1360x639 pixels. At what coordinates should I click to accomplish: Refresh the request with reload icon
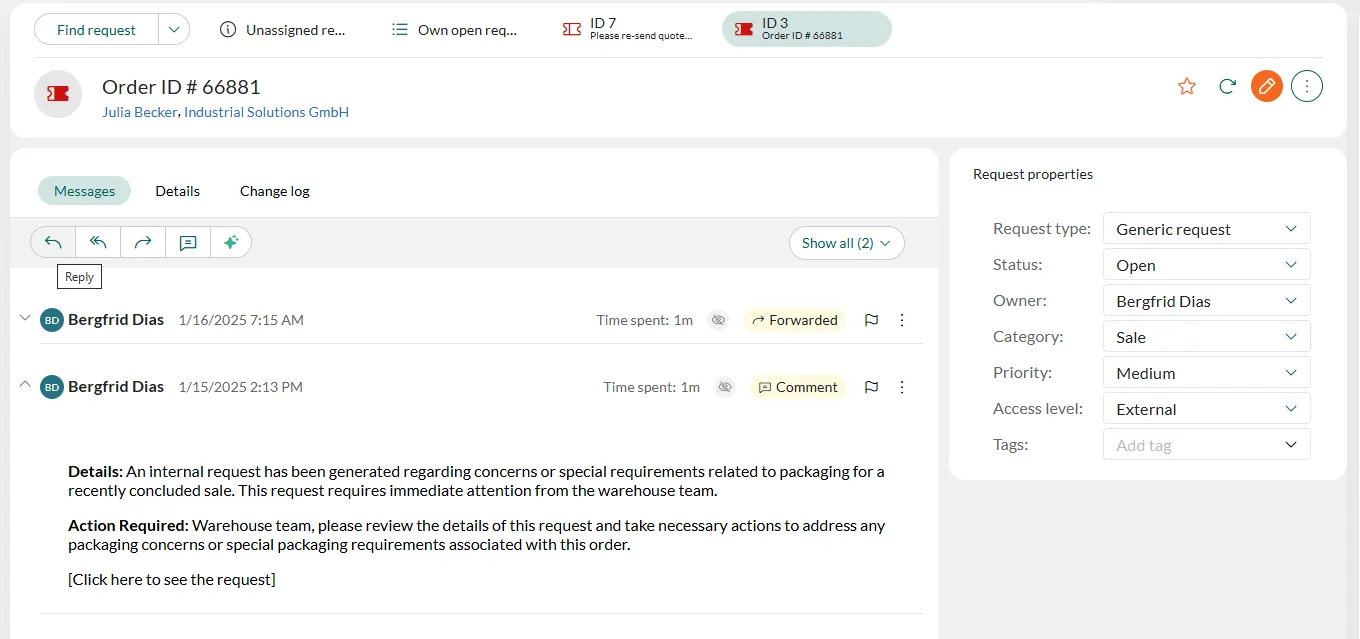pos(1227,86)
